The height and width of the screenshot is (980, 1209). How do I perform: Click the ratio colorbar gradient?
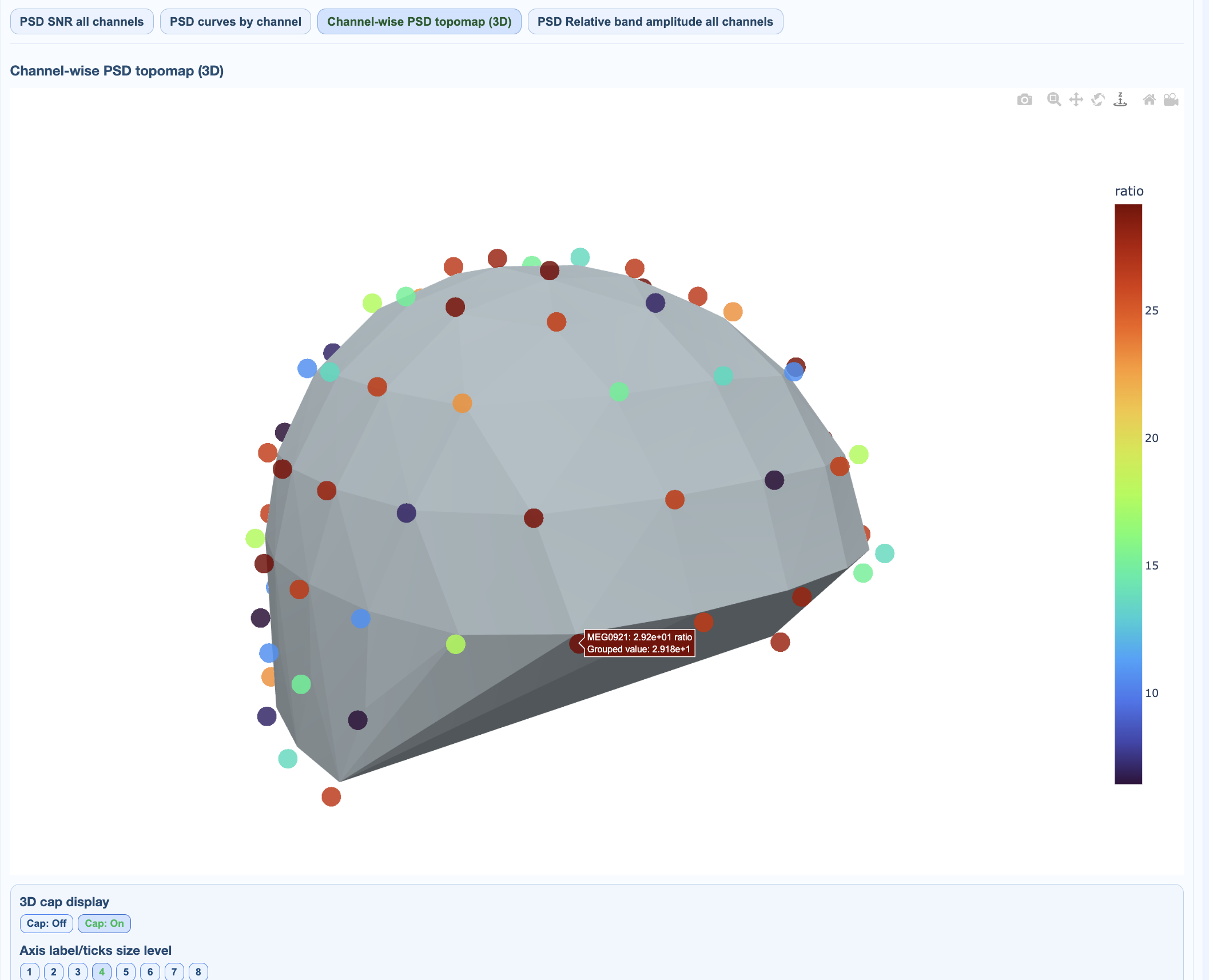pos(1128,494)
